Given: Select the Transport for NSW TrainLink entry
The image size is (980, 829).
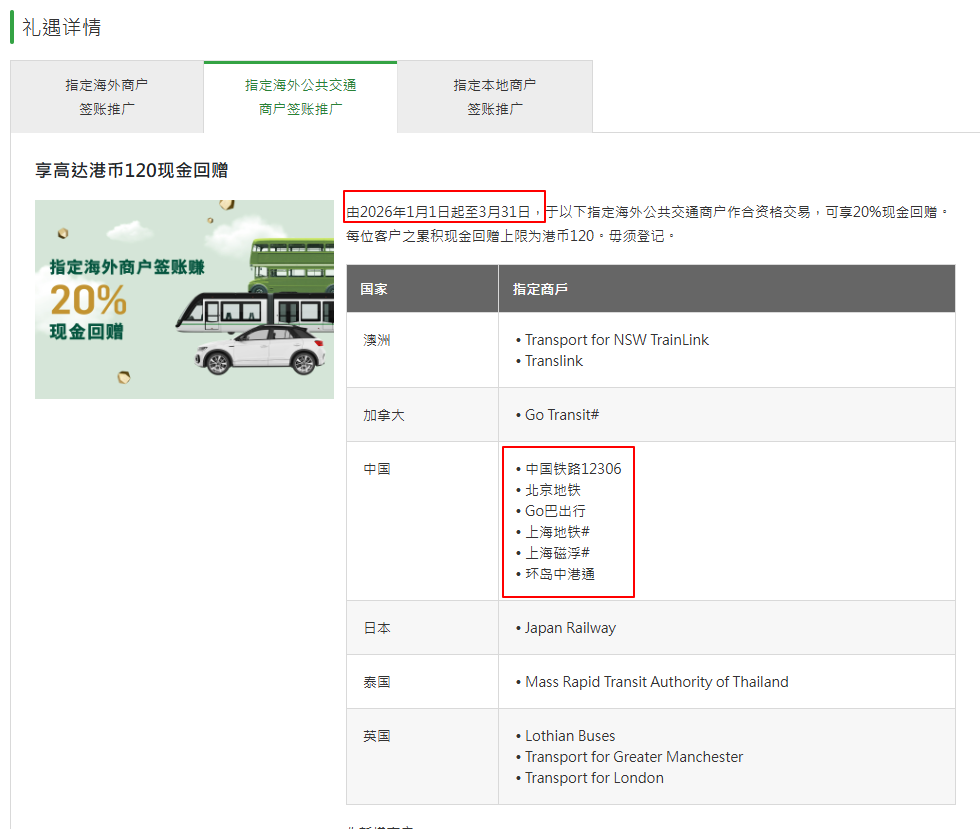Looking at the screenshot, I should [x=616, y=340].
